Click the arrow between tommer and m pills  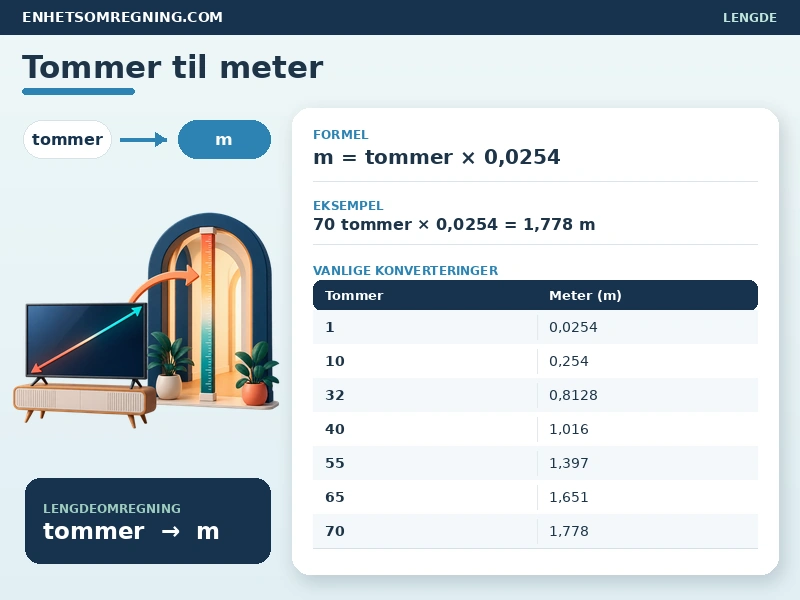point(143,139)
